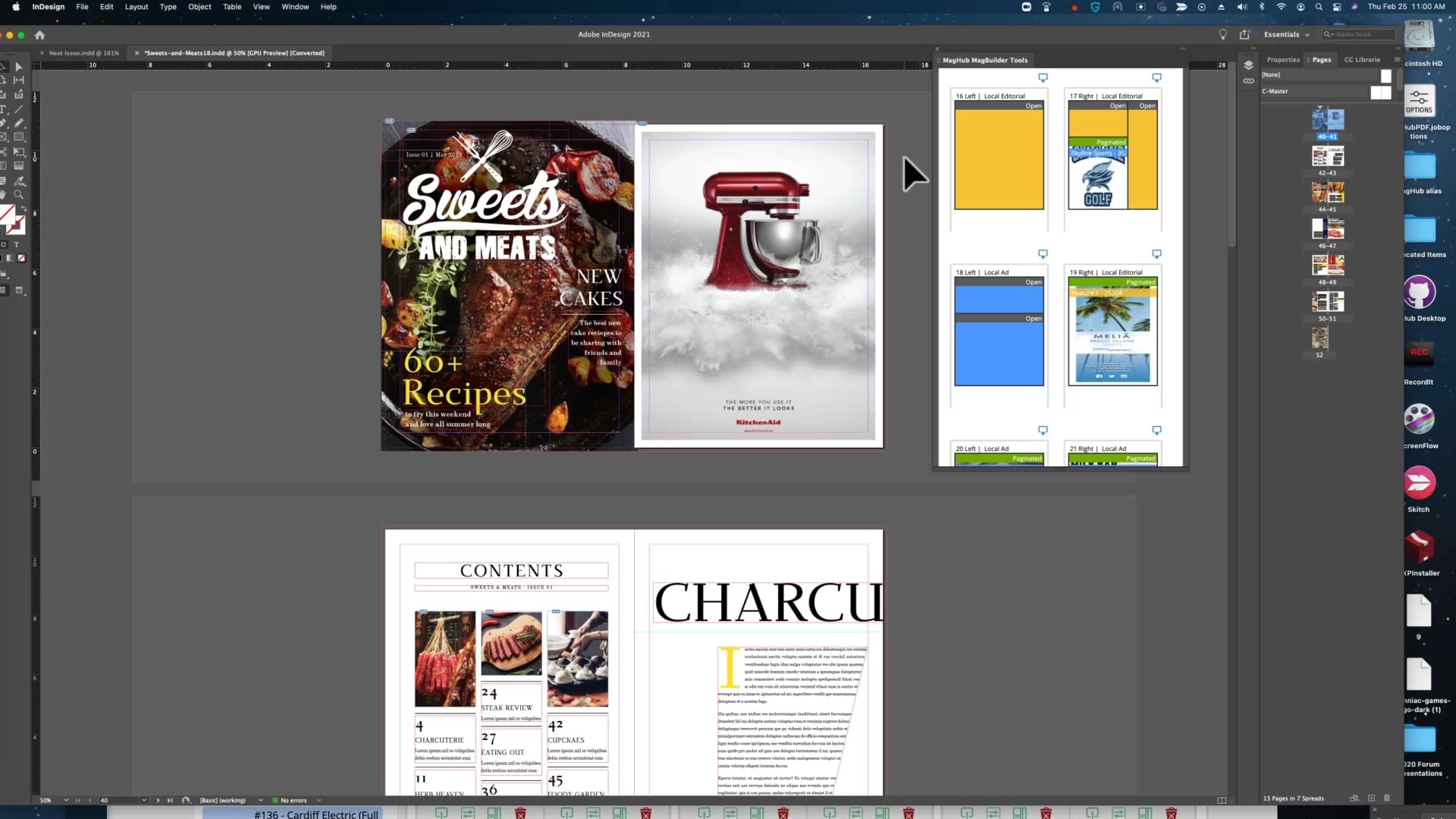Select the Type tool

pos(5,109)
